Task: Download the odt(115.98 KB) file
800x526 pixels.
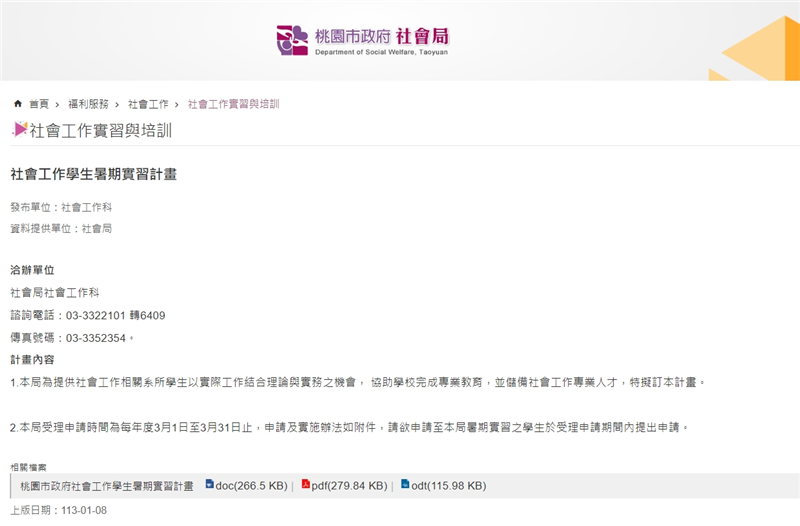Action: tap(448, 486)
